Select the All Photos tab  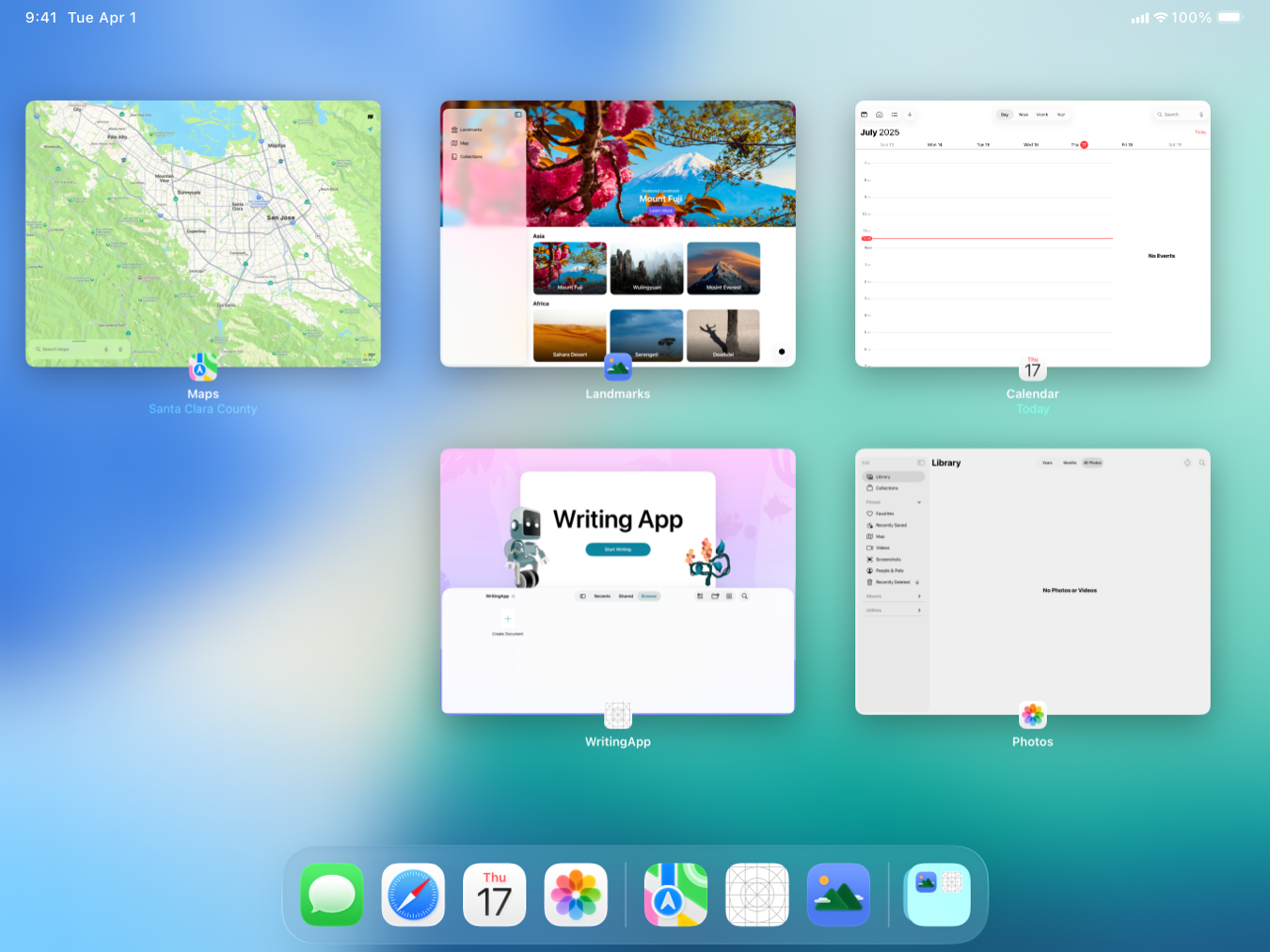1092,463
